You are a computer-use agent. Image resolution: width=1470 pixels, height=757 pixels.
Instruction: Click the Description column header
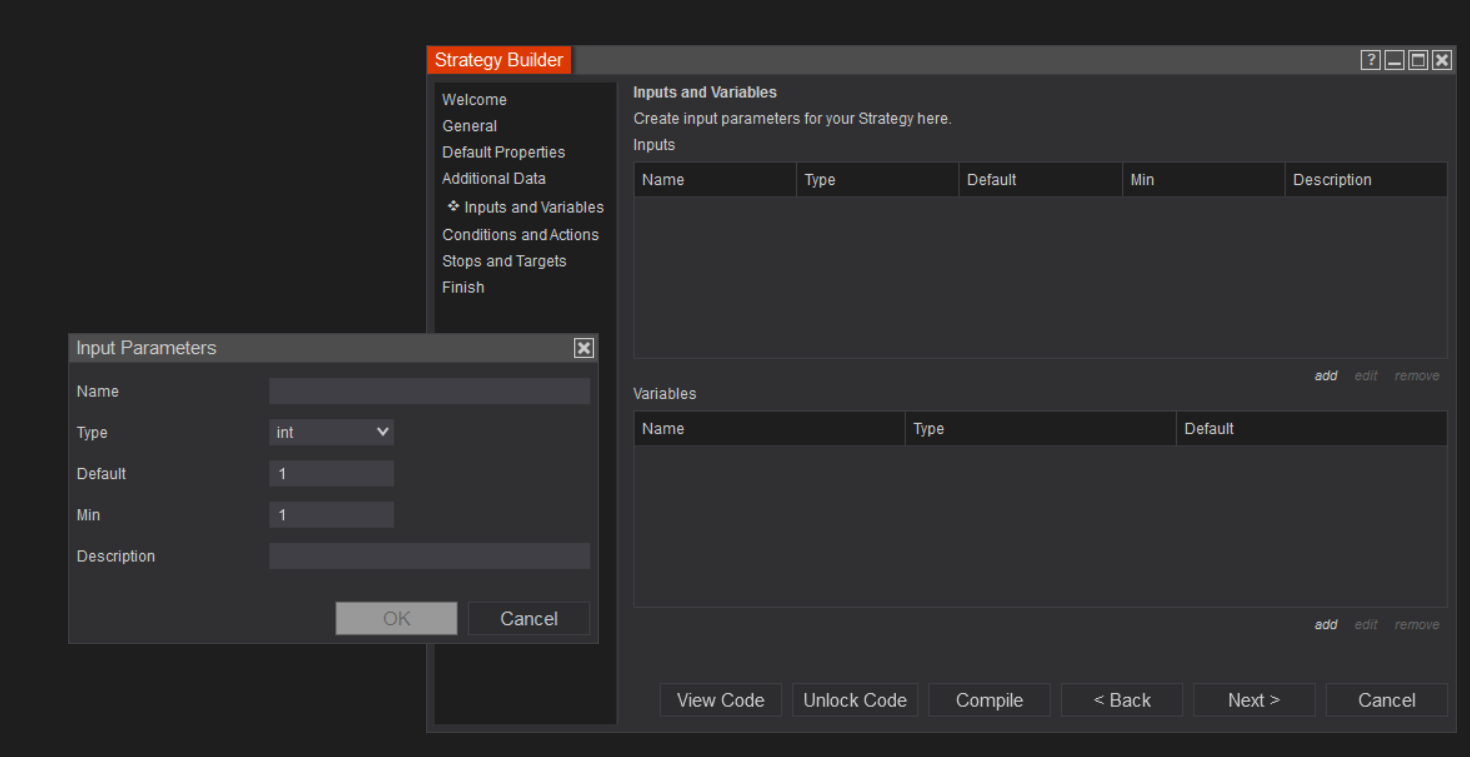[x=1366, y=180]
